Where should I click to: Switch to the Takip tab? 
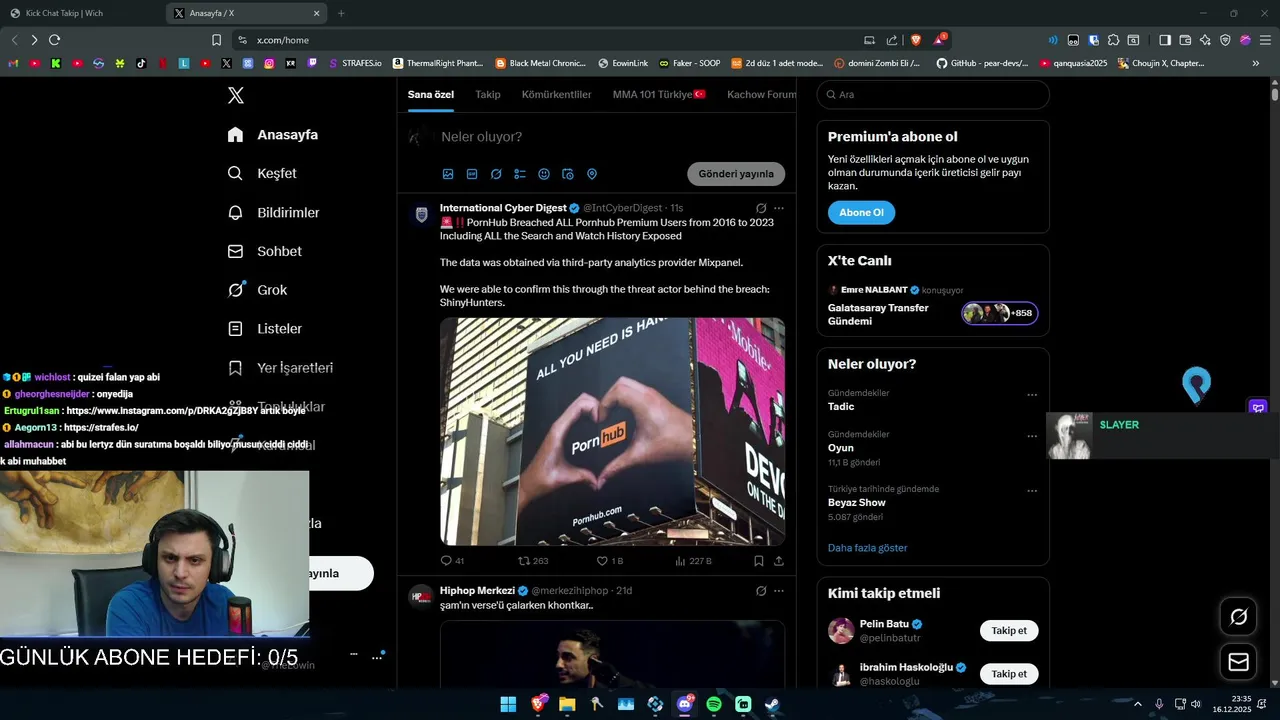pos(488,94)
